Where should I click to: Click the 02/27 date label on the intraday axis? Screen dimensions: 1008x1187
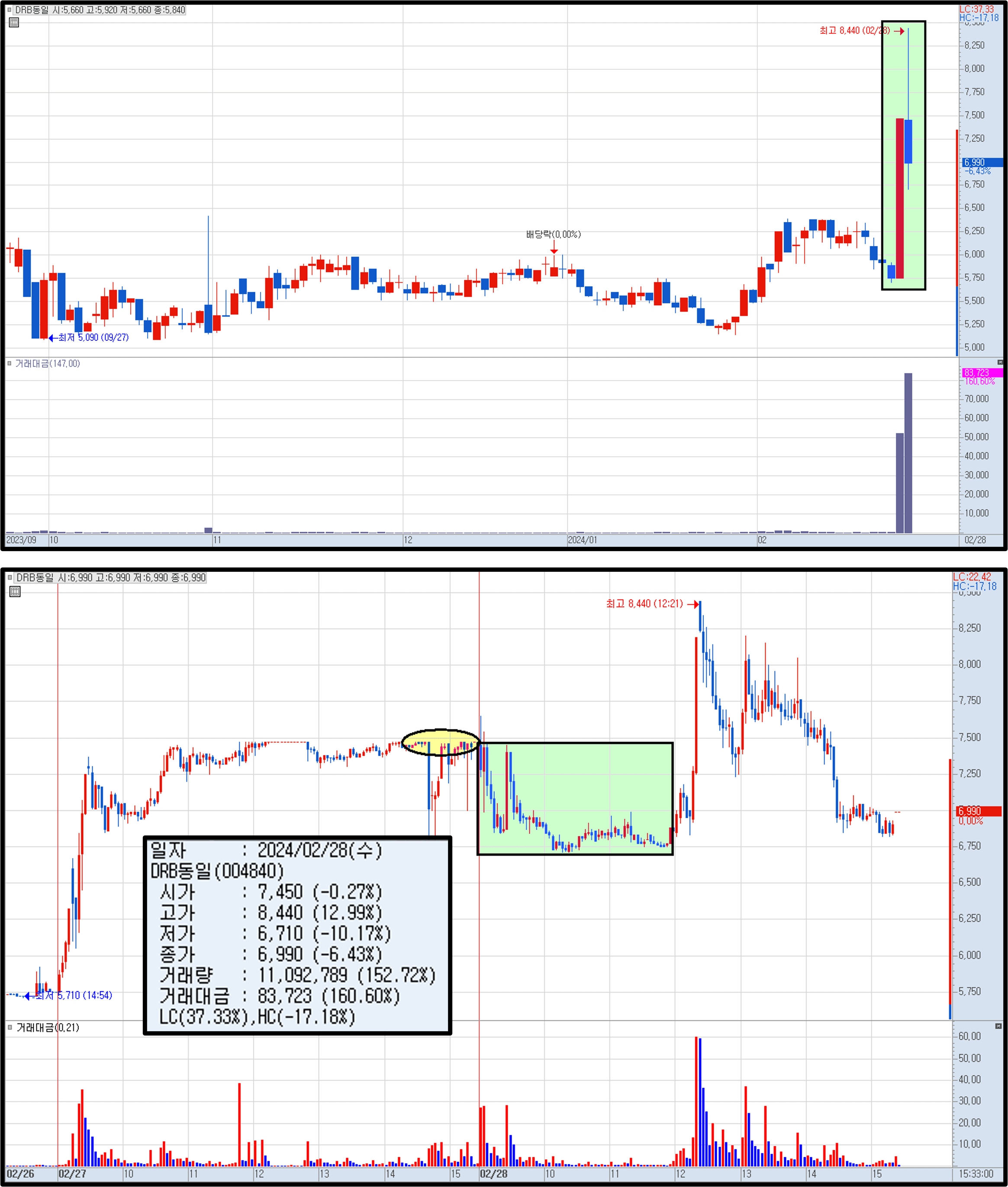tap(73, 1174)
